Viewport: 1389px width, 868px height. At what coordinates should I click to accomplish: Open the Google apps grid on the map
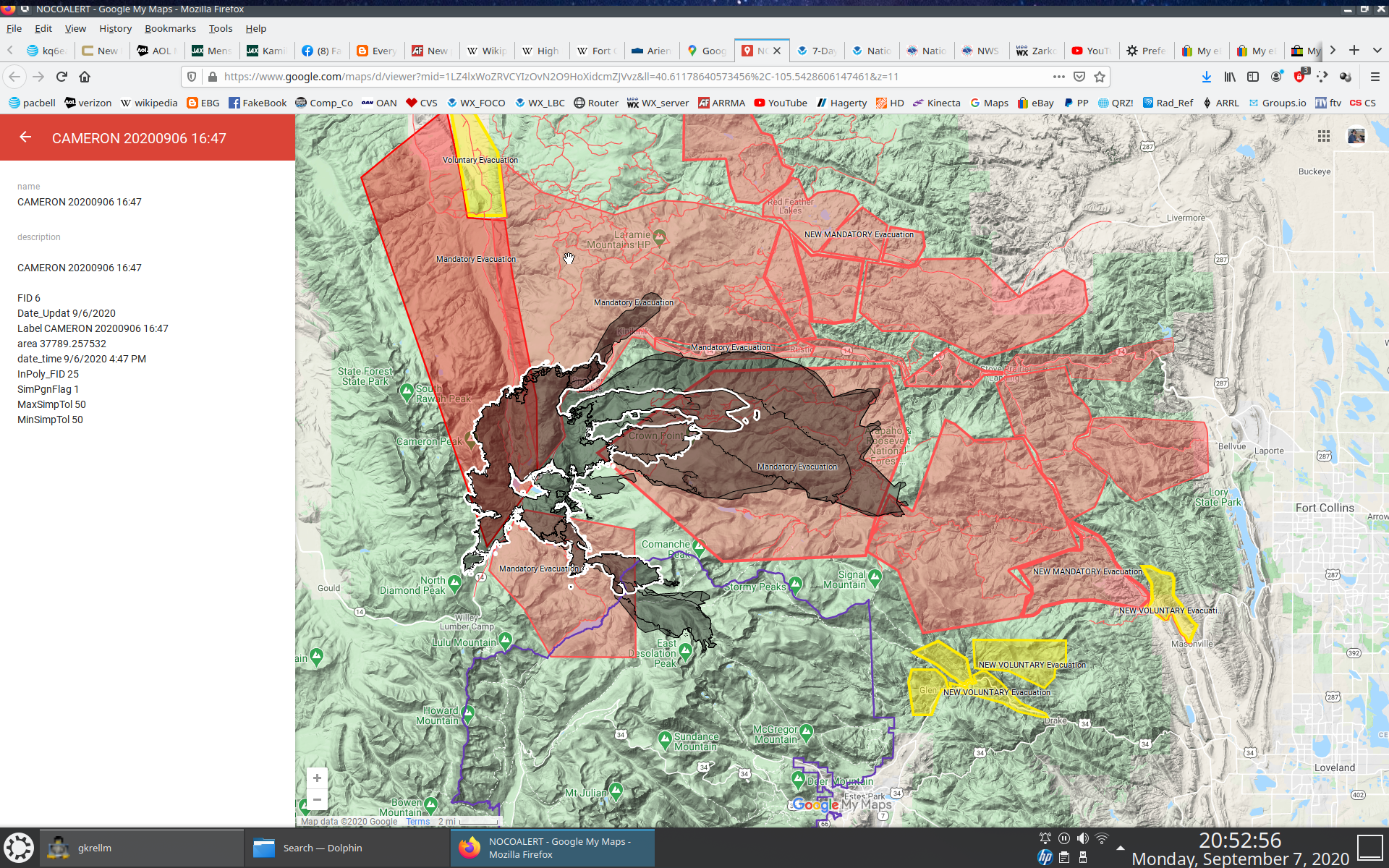(x=1324, y=136)
